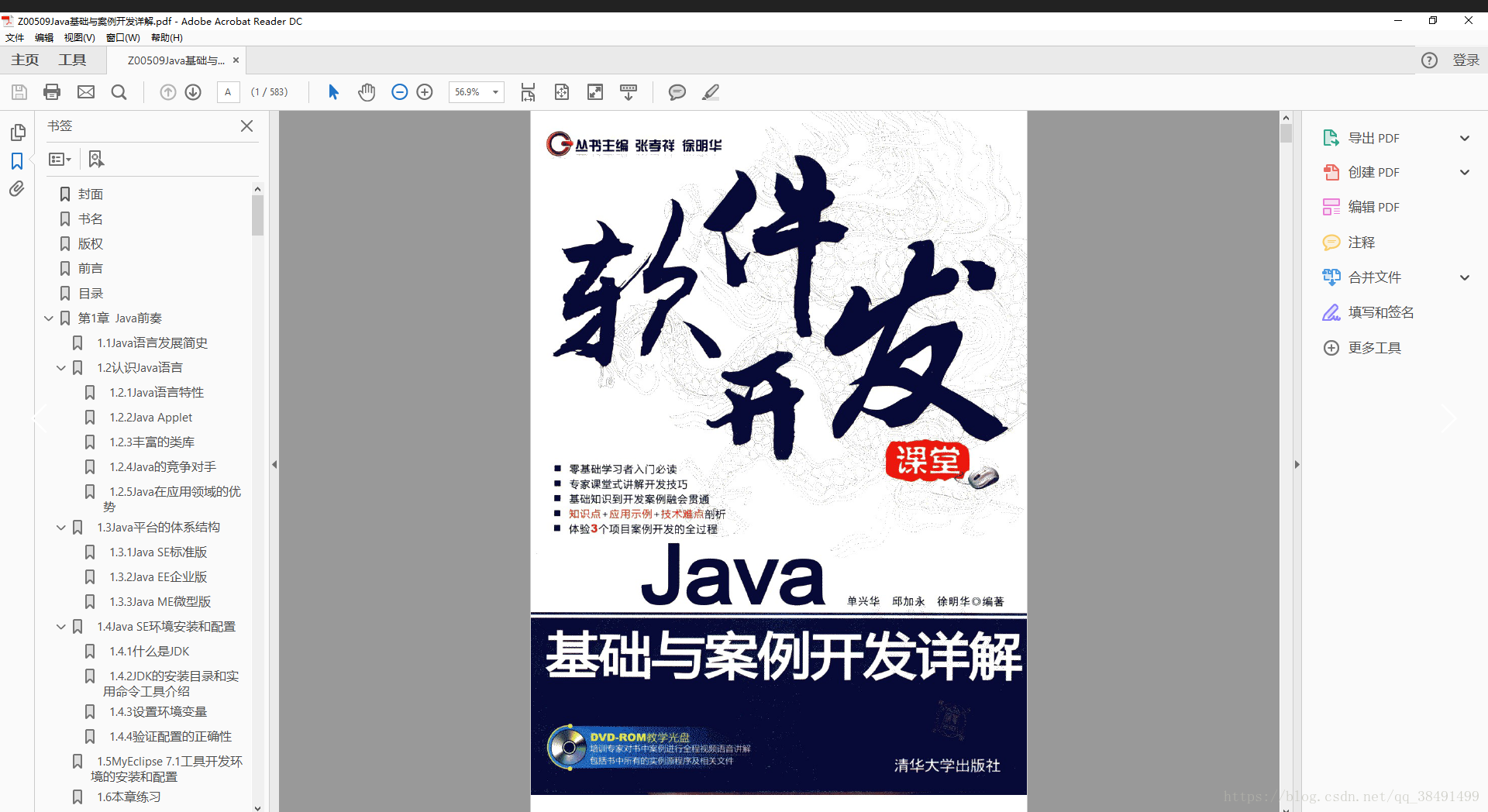Screen dimensions: 1488x812
Task: Collapse the left navigation pane arrow
Action: tap(274, 465)
